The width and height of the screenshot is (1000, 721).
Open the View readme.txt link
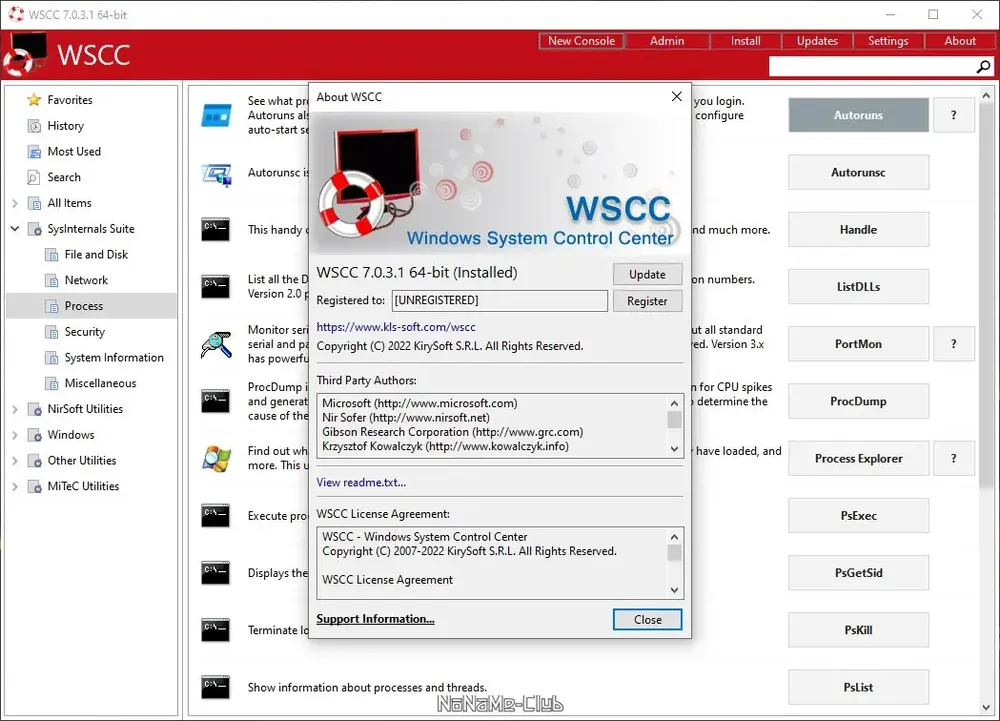(x=361, y=483)
